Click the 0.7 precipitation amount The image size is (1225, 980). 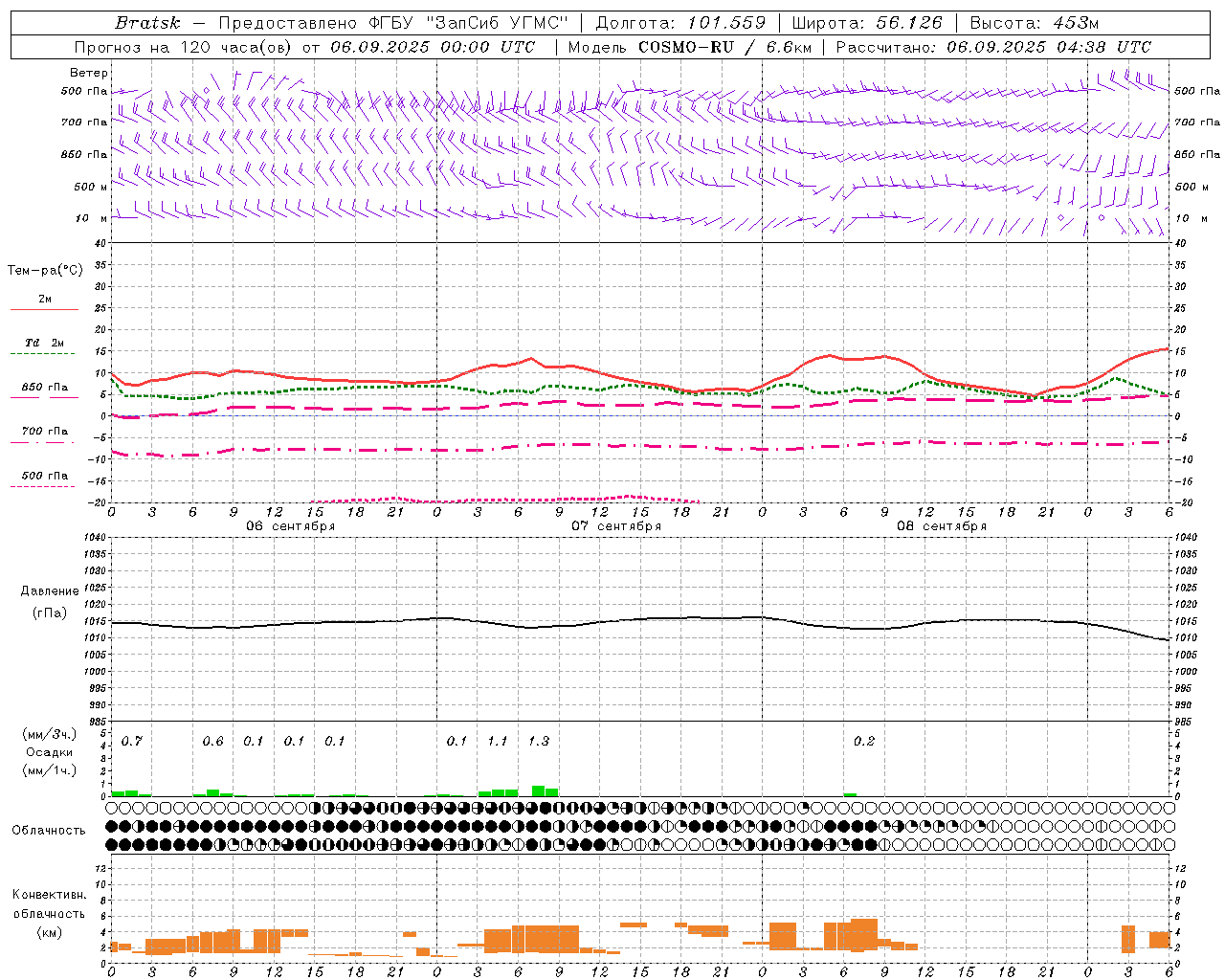(x=131, y=741)
